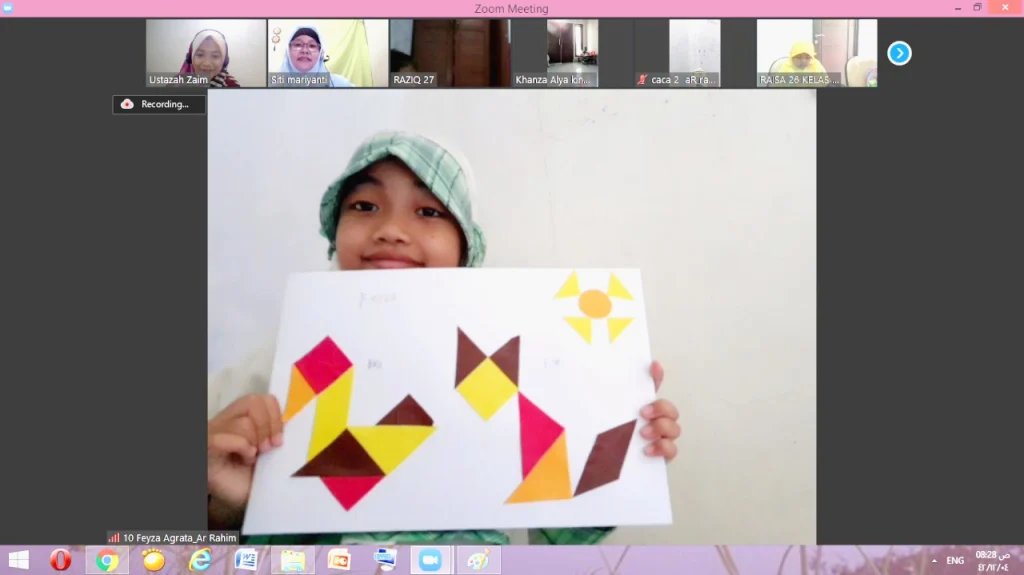This screenshot has height=575, width=1024.
Task: Show hidden system tray icons
Action: pos(934,561)
